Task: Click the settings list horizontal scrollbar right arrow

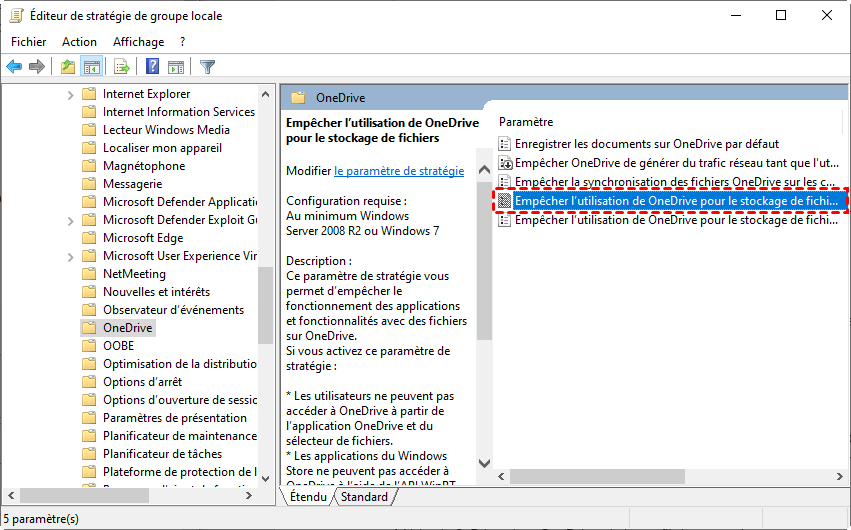Action: 840,476
